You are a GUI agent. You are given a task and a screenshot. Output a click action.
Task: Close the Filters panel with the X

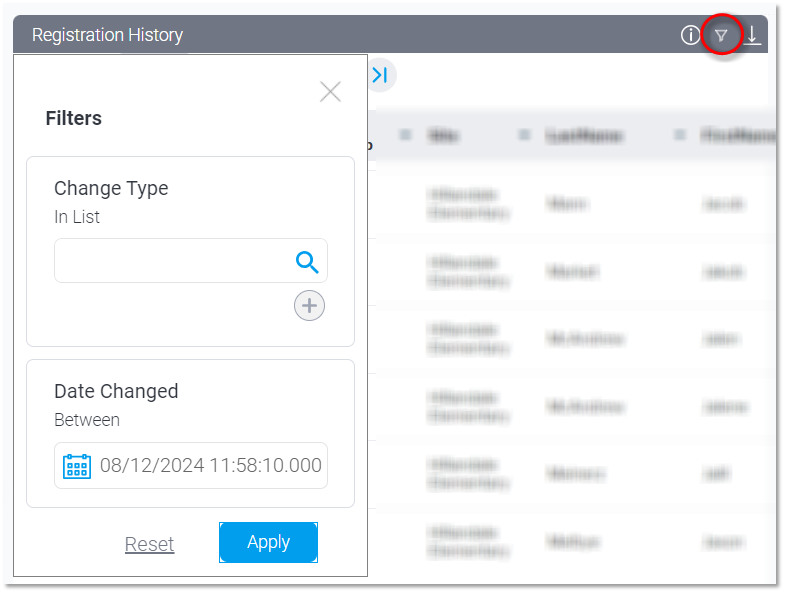(x=330, y=92)
